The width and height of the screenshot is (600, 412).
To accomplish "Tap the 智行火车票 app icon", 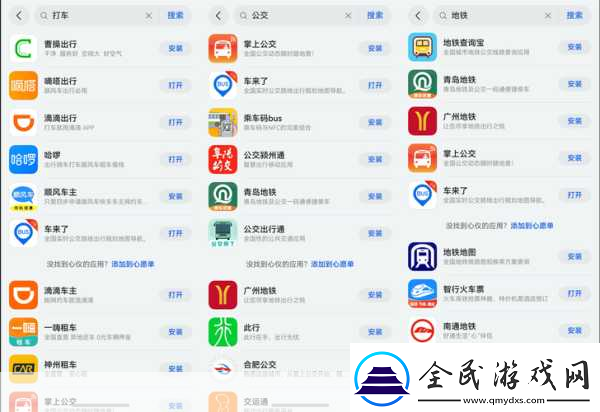I will pyautogui.click(x=422, y=293).
